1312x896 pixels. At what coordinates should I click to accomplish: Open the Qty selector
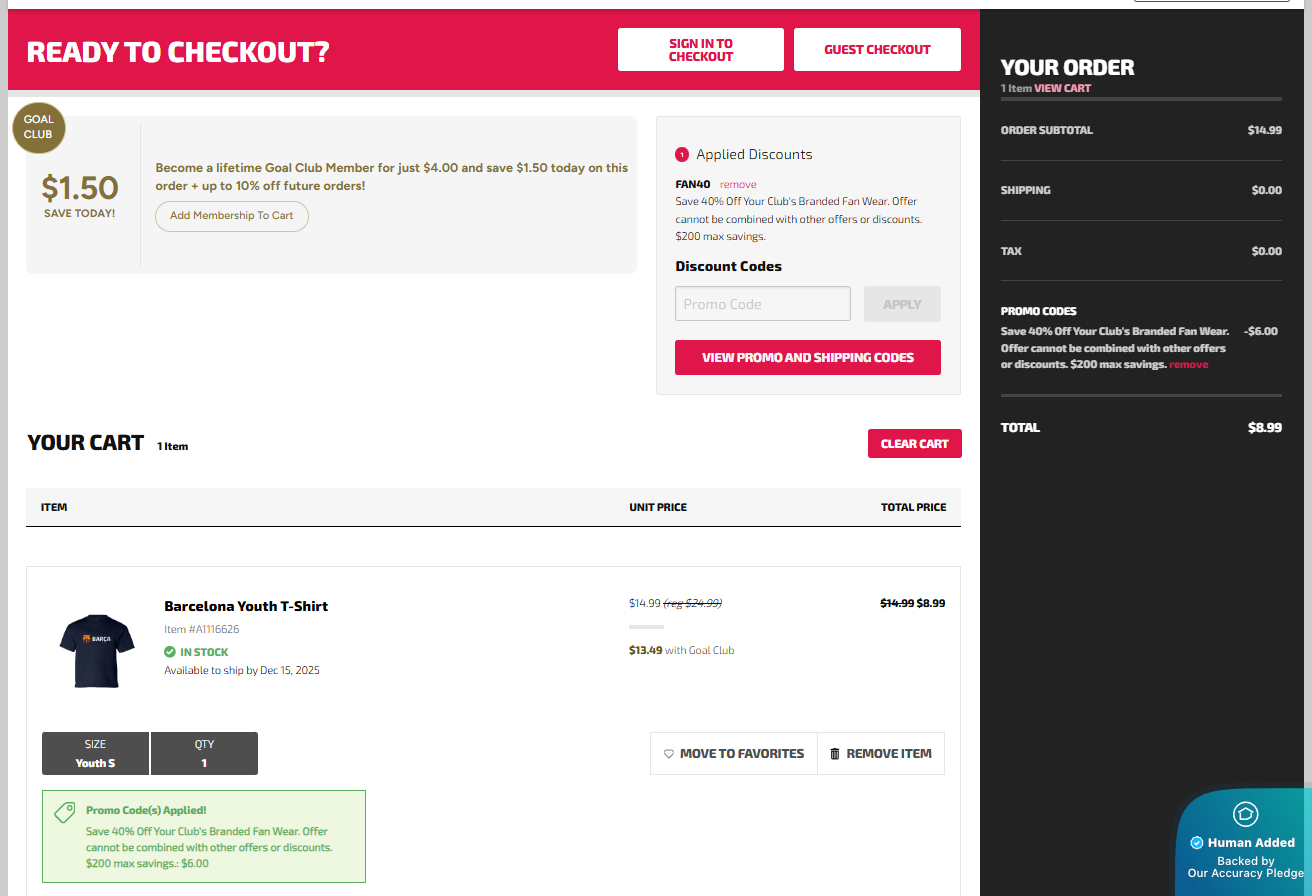click(x=204, y=753)
